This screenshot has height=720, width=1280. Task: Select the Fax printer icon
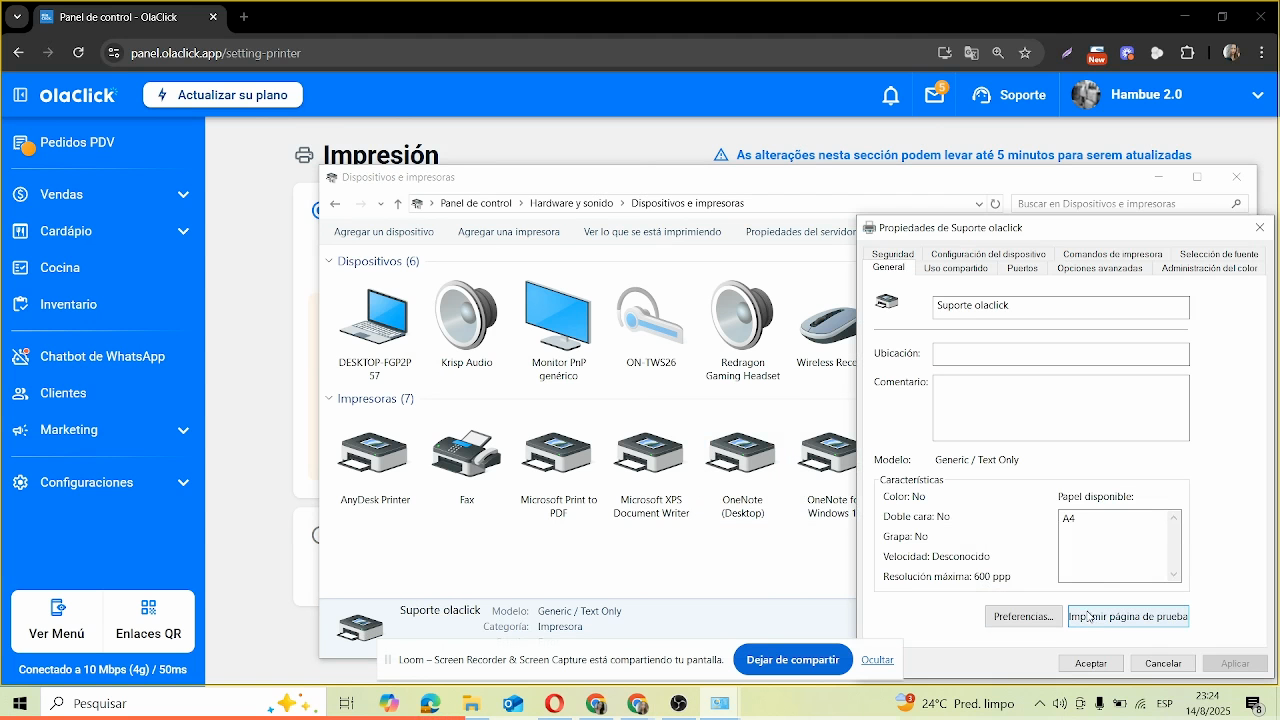coord(467,467)
